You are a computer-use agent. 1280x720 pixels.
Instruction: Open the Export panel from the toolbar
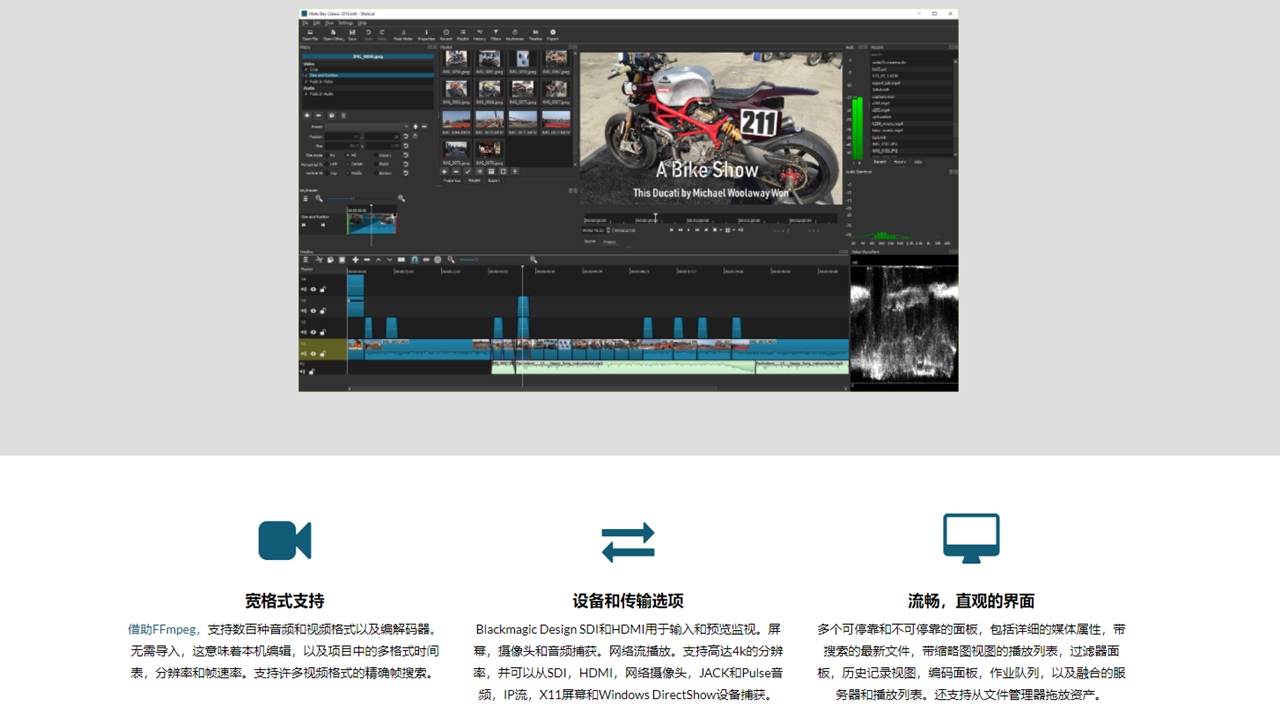tap(553, 33)
